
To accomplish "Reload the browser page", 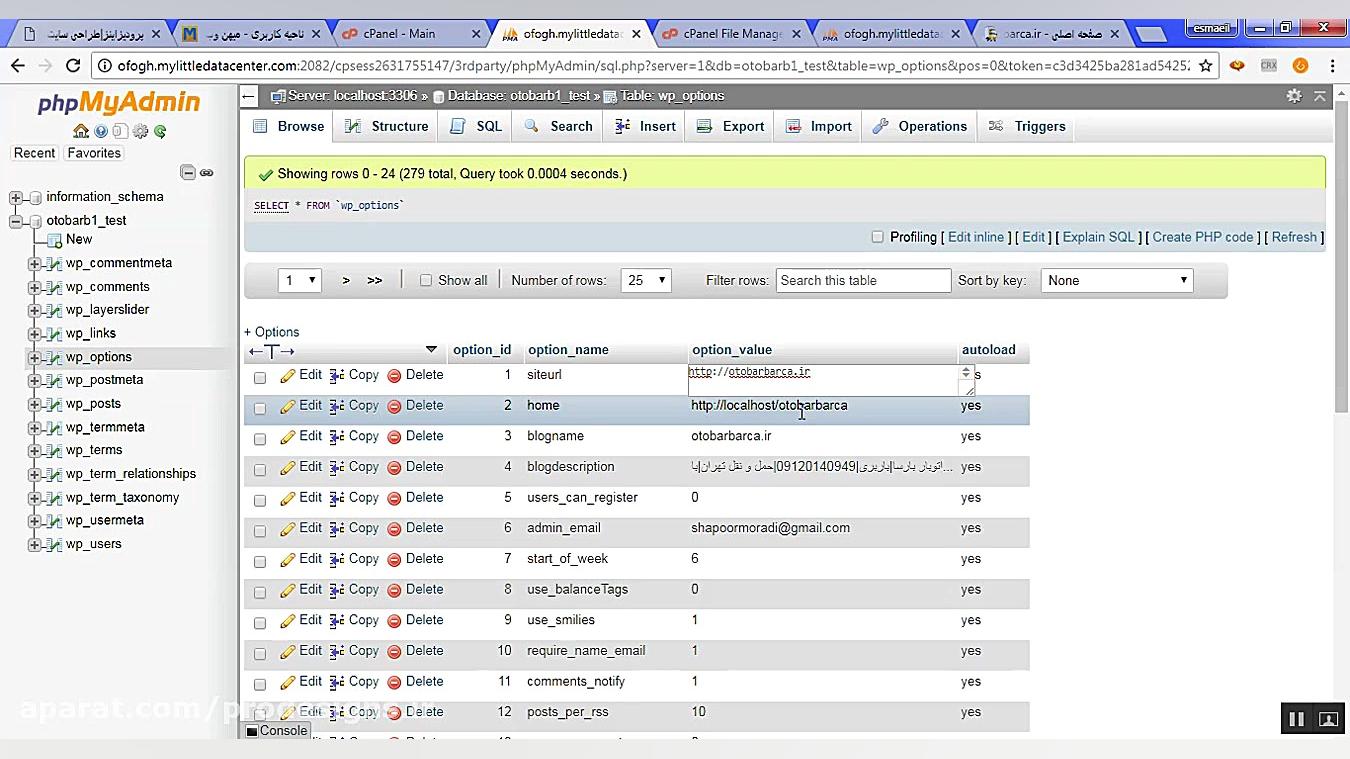I will 73,66.
